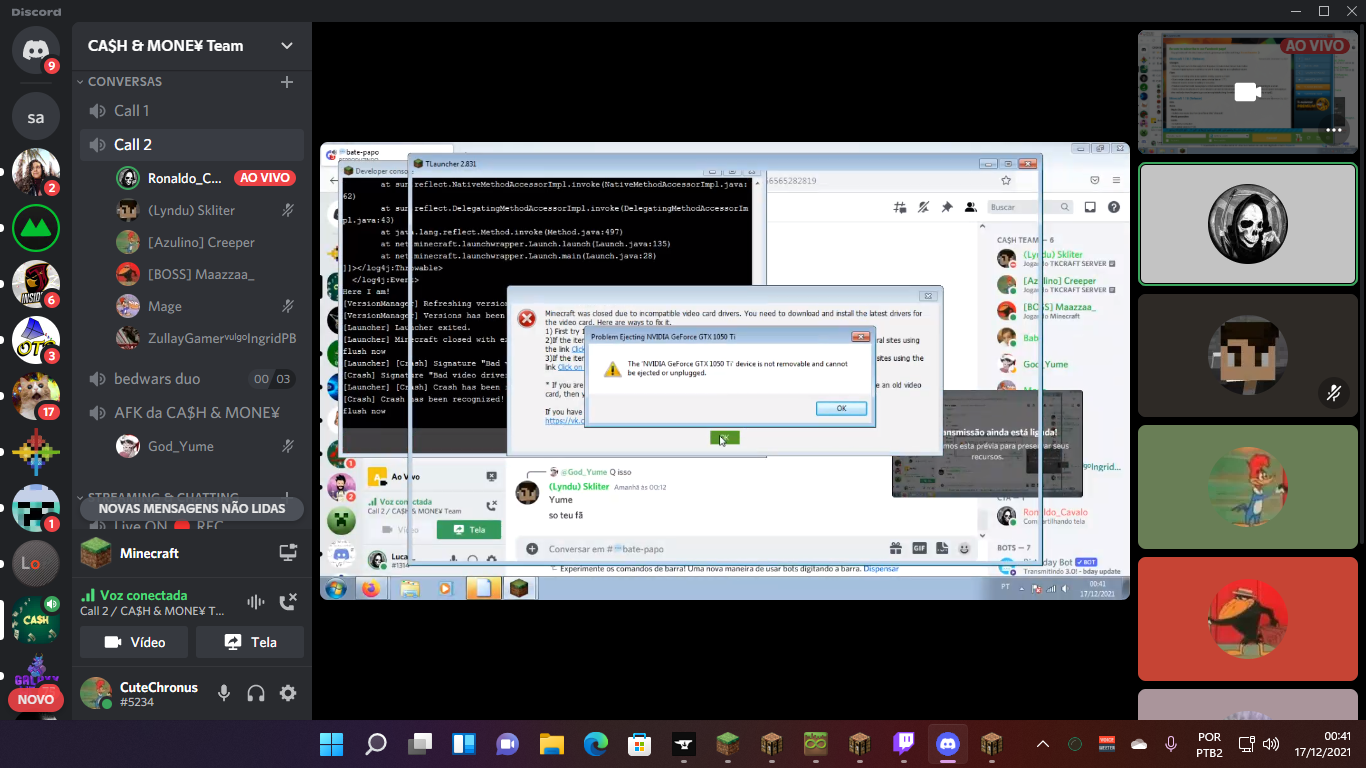Select the live stream preview tile
The height and width of the screenshot is (768, 1366).
tap(1247, 93)
